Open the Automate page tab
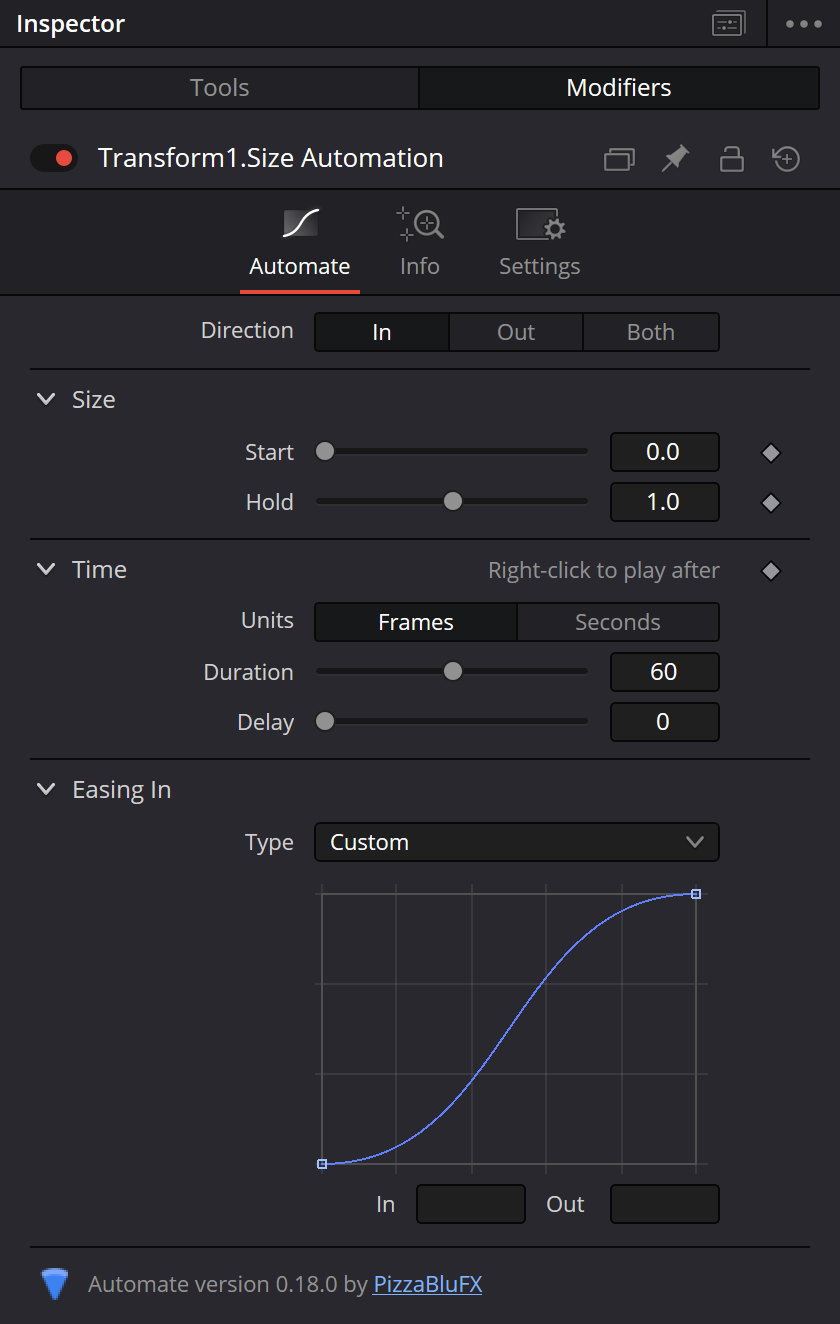Image resolution: width=840 pixels, height=1324 pixels. (300, 243)
